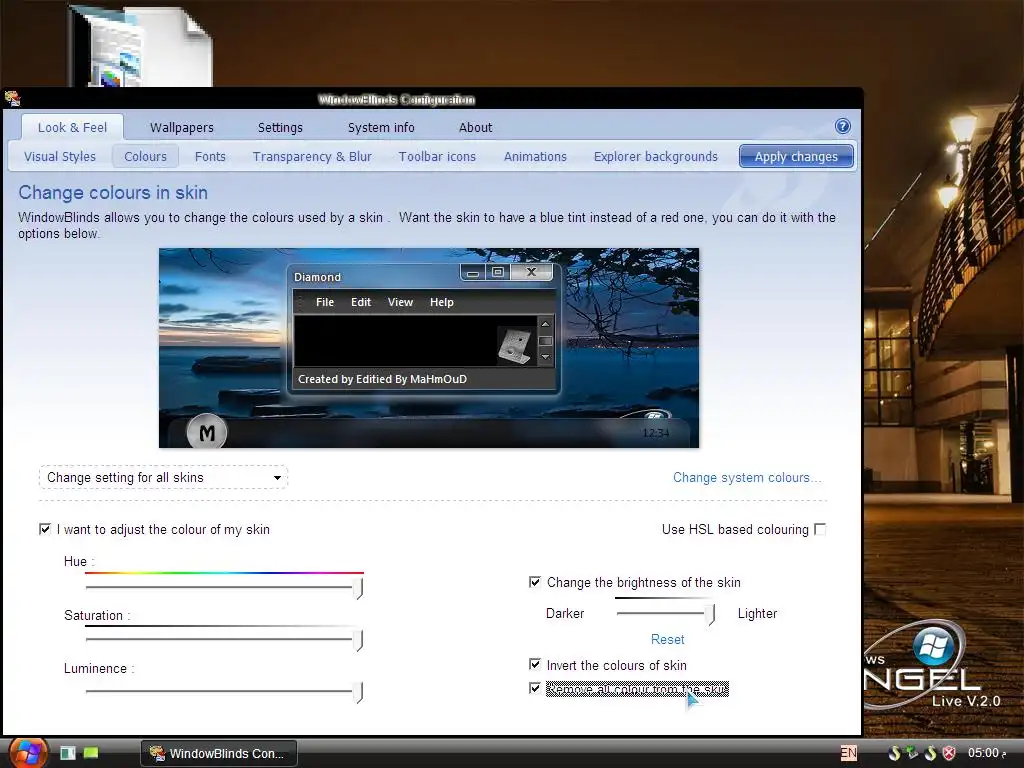Click the first quick launch taskbar icon

(68, 753)
